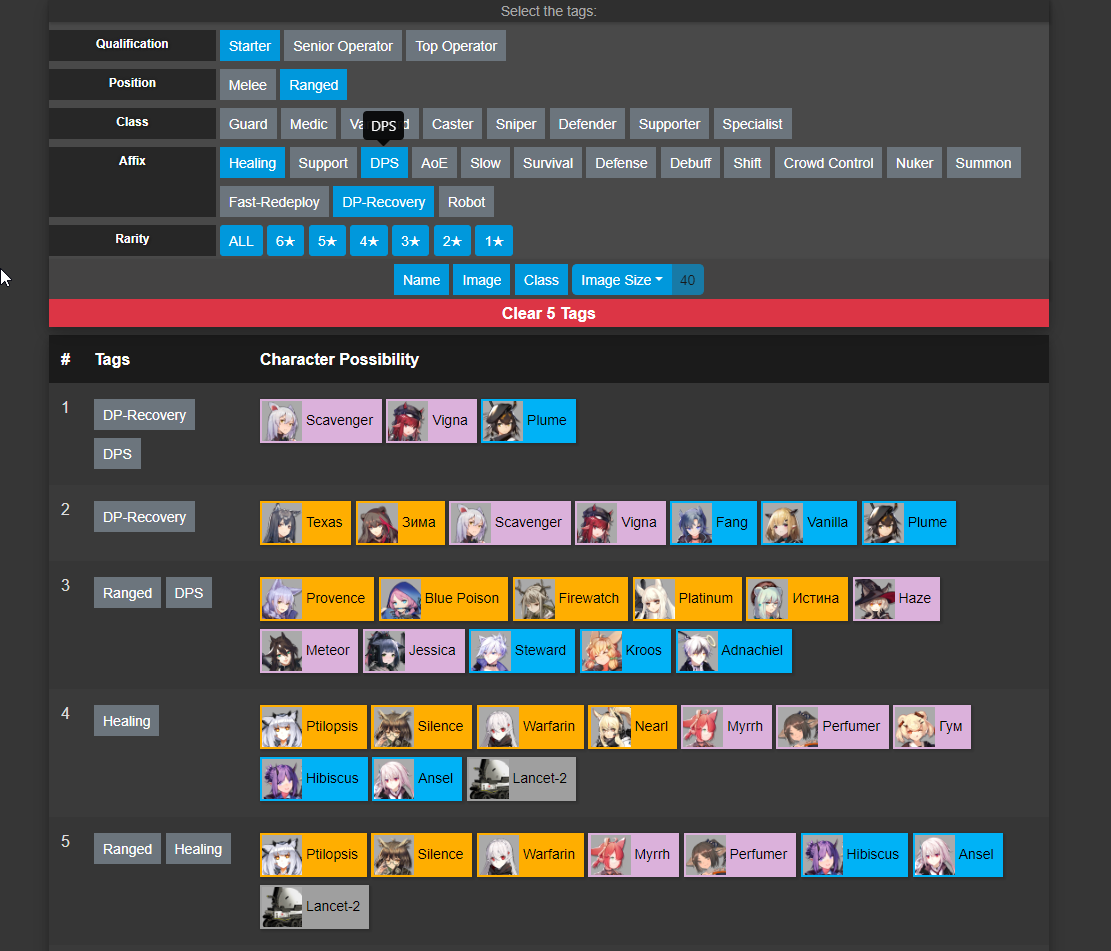The height and width of the screenshot is (951, 1111).
Task: Select the Specialist class tag
Action: pos(752,124)
